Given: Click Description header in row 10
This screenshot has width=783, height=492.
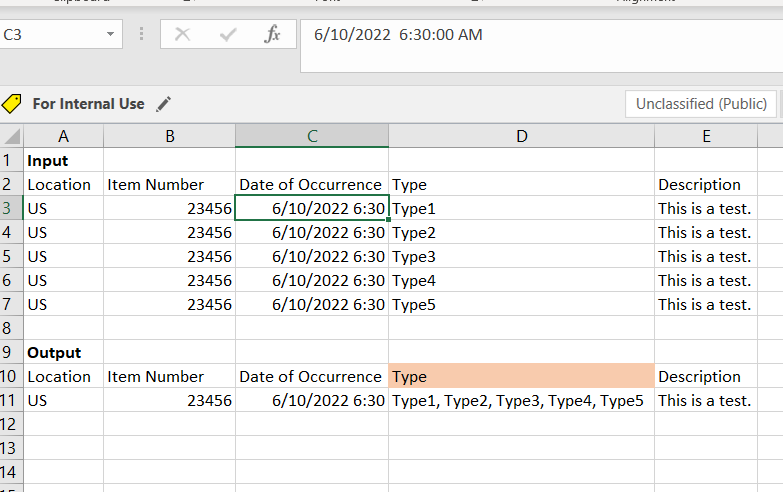Looking at the screenshot, I should coord(706,376).
